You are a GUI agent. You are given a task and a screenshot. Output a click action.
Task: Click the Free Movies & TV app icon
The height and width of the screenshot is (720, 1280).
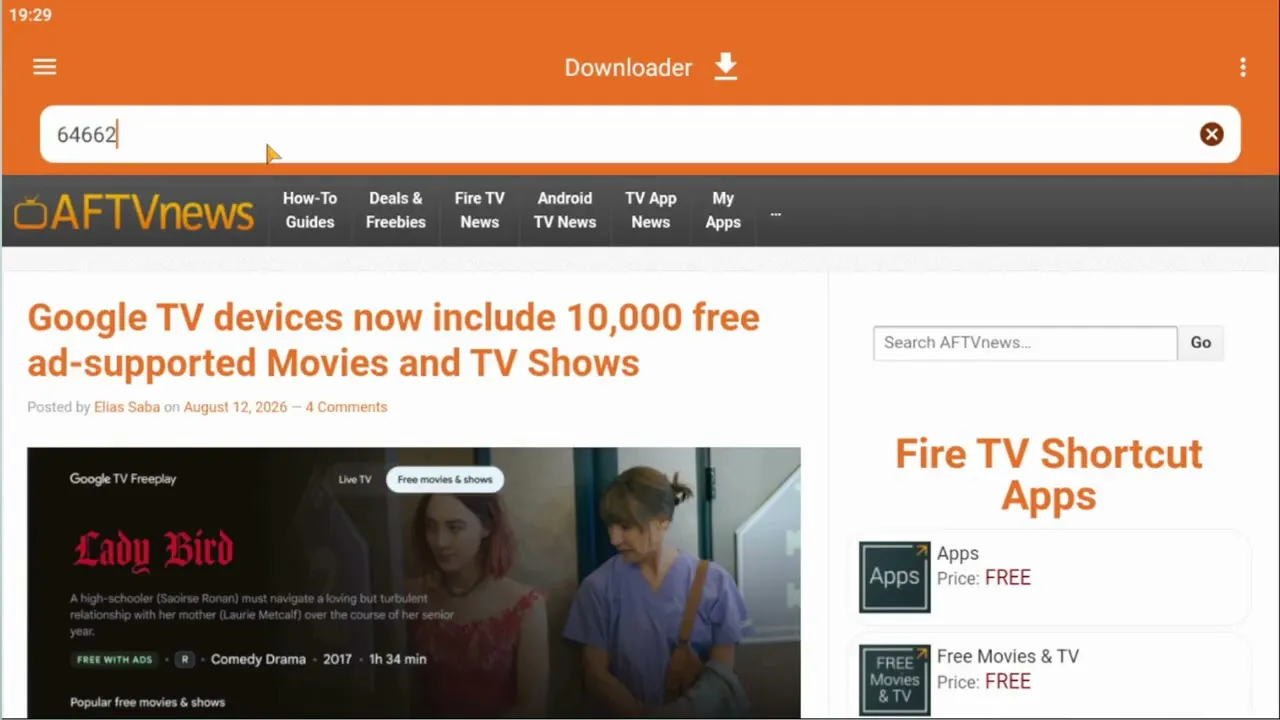point(895,680)
